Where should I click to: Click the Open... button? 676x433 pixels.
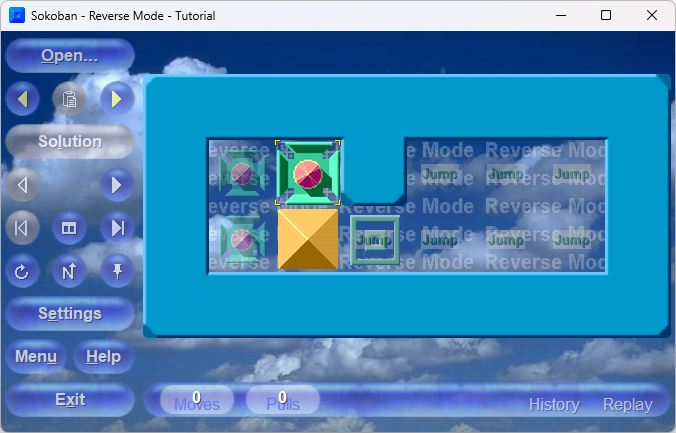[x=69, y=56]
